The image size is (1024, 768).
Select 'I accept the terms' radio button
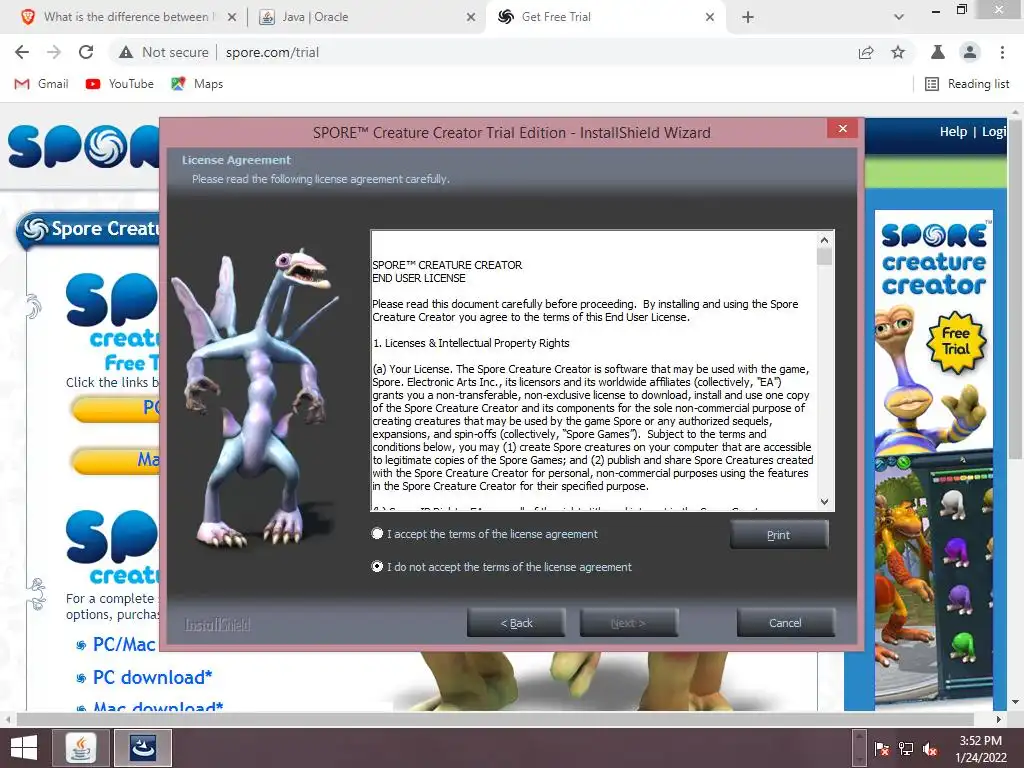(x=377, y=534)
